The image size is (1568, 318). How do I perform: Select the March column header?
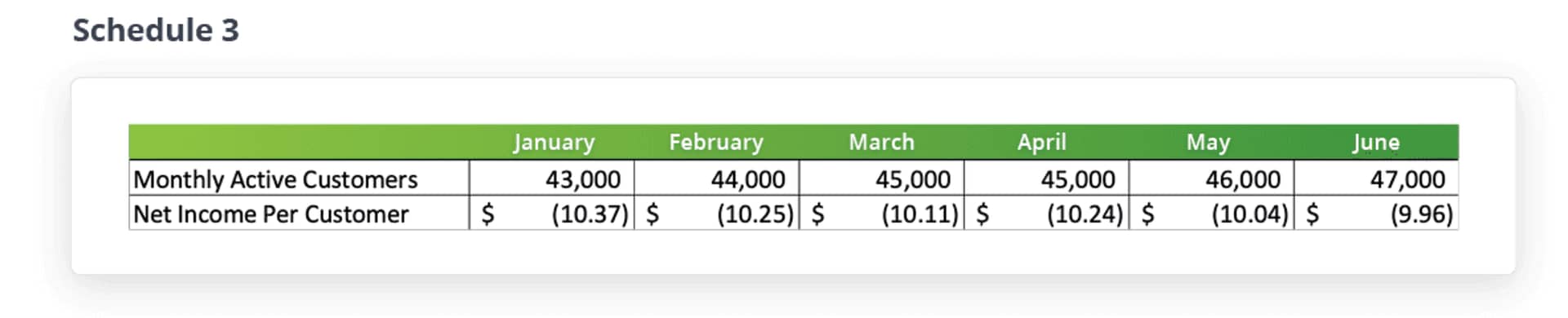point(881,142)
